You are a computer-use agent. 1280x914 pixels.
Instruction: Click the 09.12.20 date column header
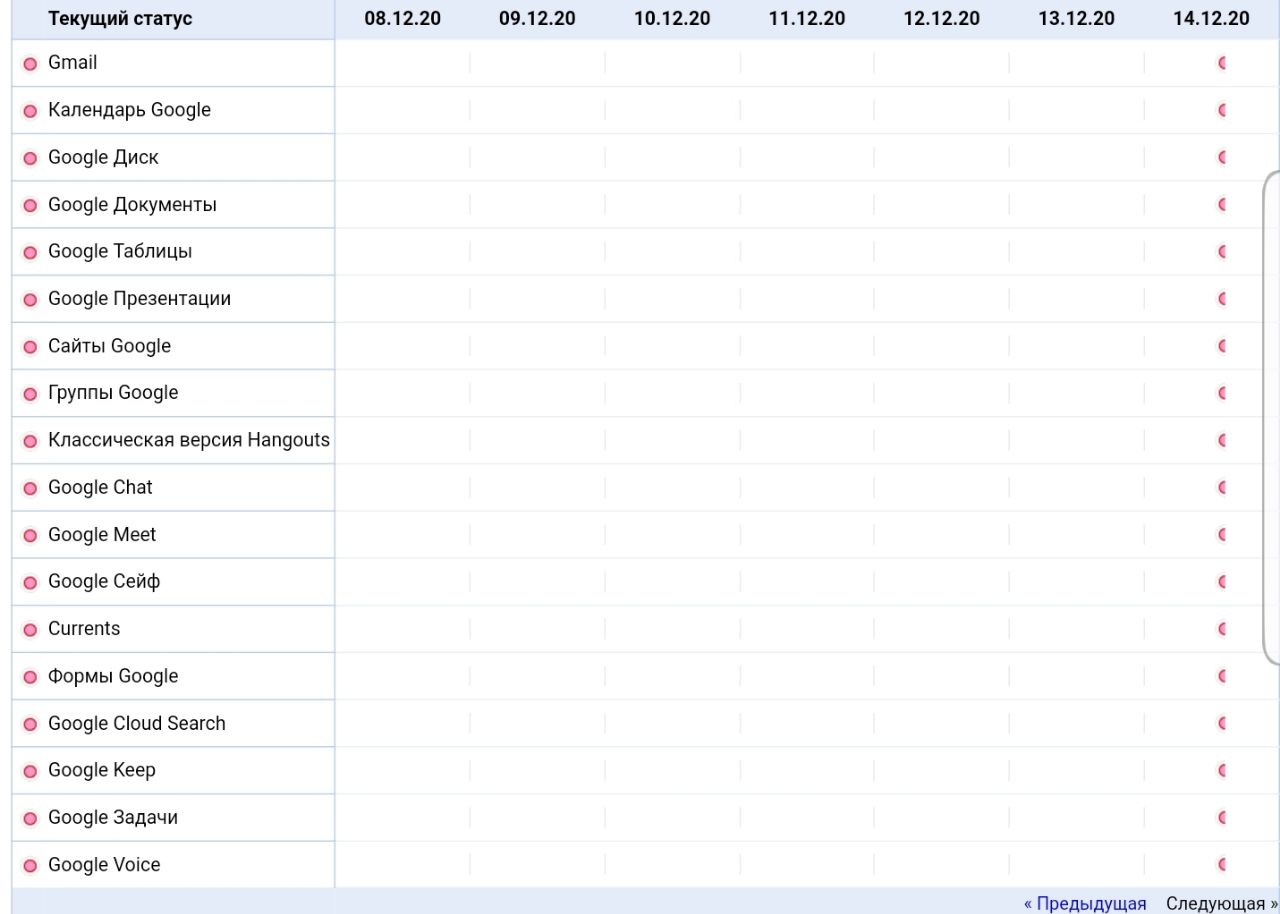pos(537,19)
